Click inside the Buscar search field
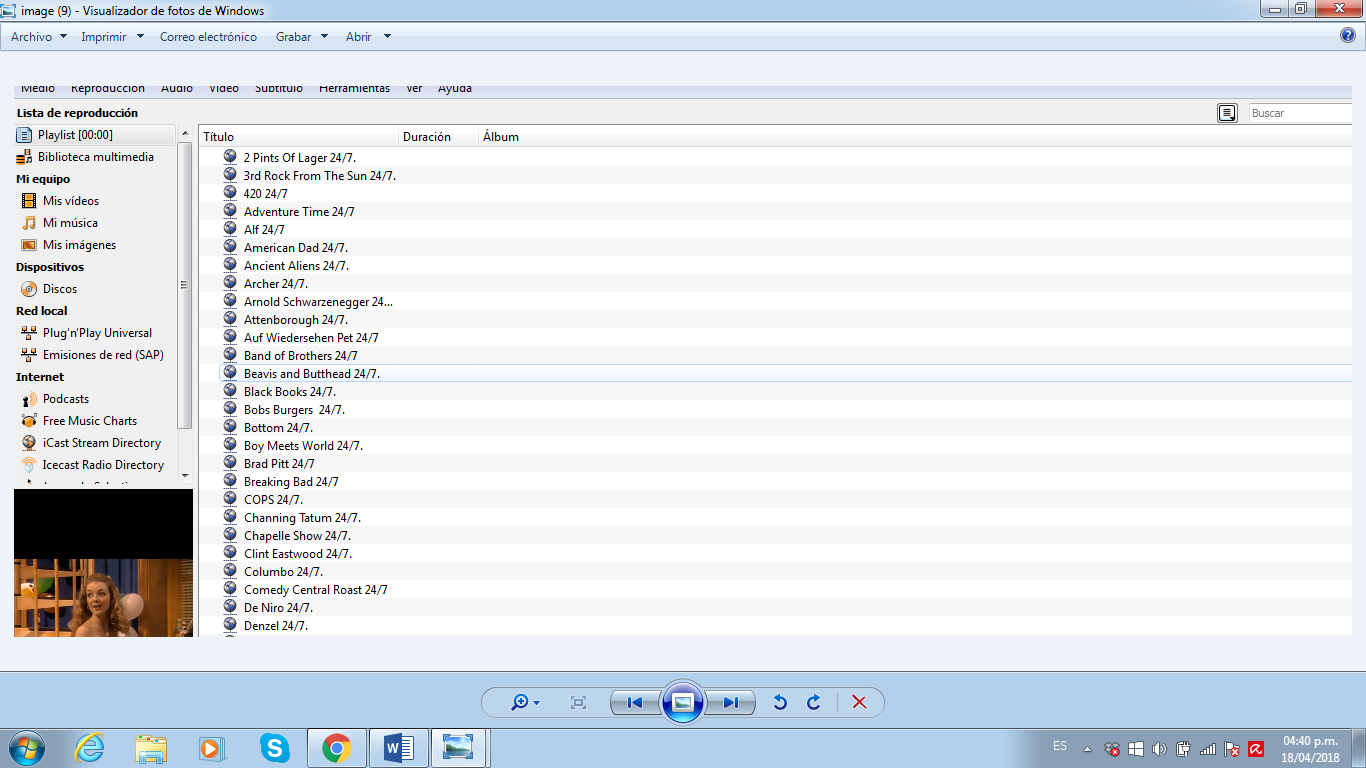The height and width of the screenshot is (768, 1366). click(1300, 113)
